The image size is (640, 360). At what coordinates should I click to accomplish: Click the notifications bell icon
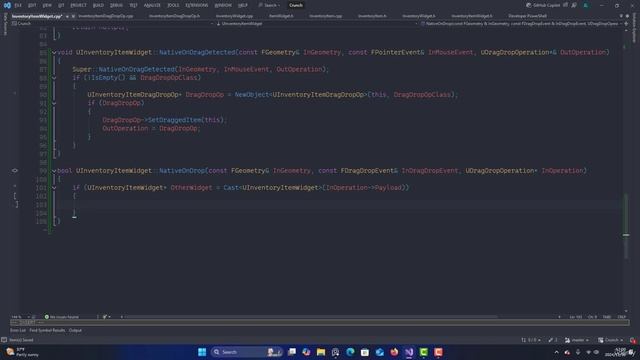click(632, 340)
